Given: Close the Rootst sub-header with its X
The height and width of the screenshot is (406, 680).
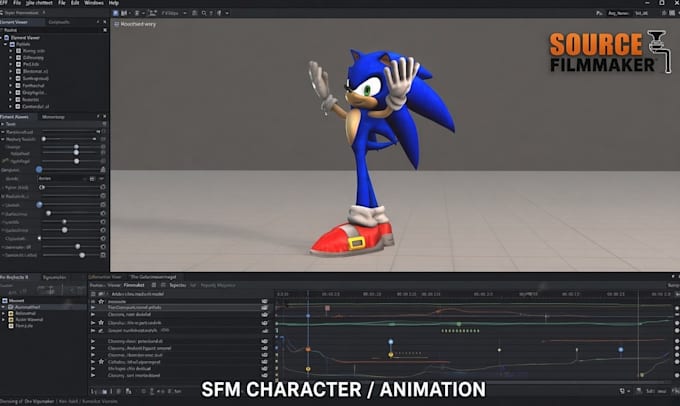Looking at the screenshot, I should (x=105, y=30).
